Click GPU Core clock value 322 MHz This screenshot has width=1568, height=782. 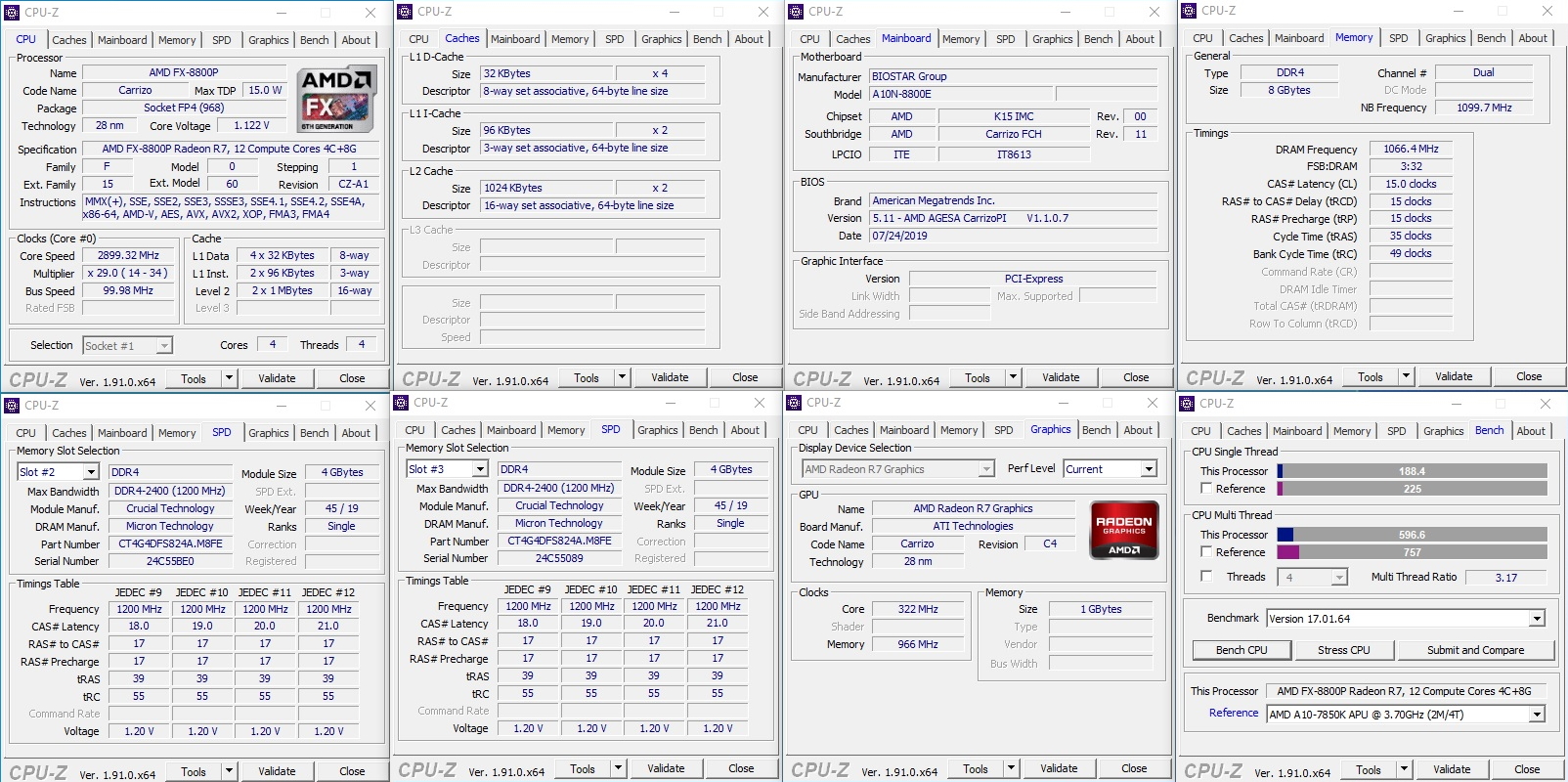click(x=918, y=609)
